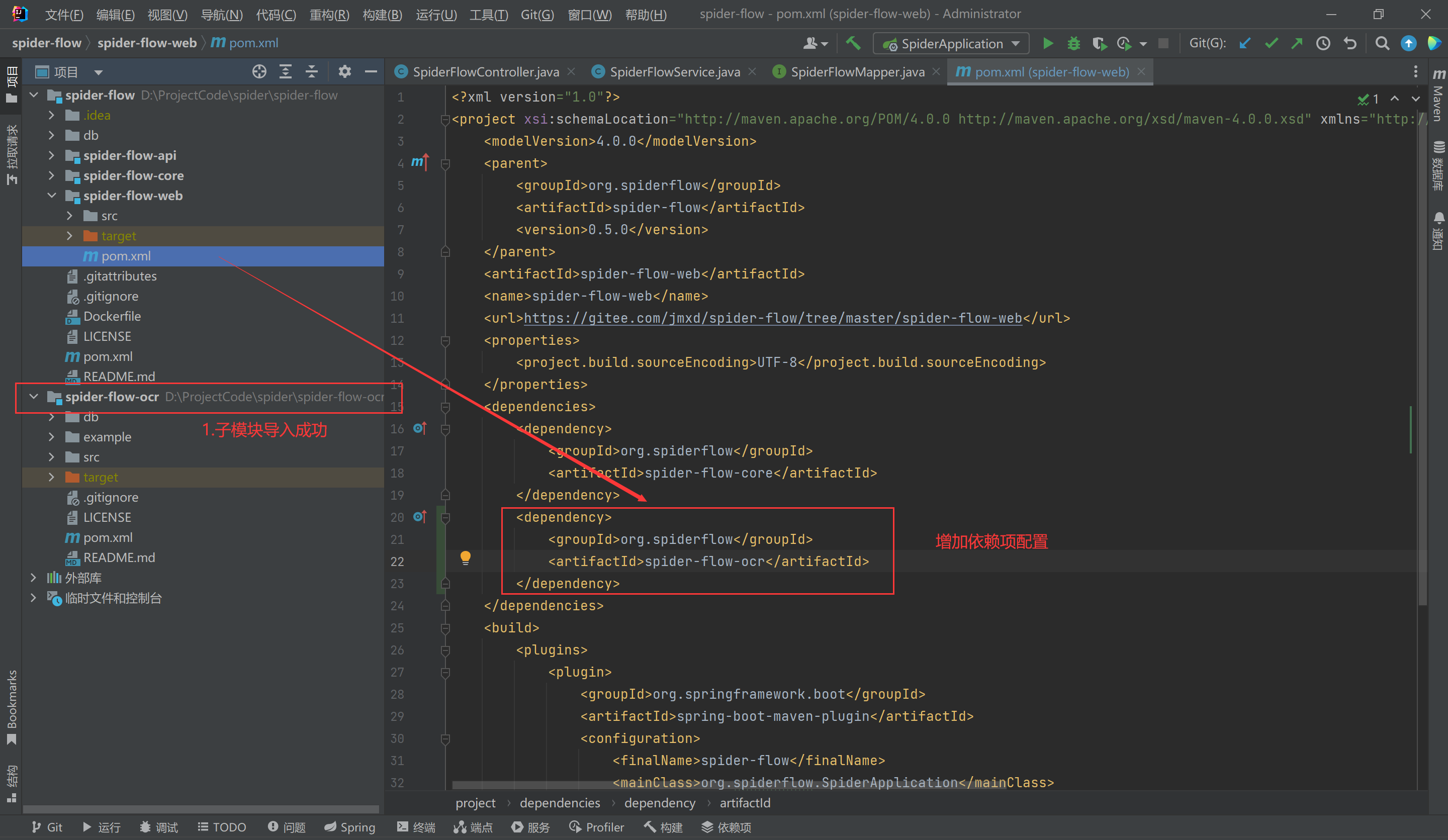Commit changes with the green checkmark icon

pos(1271,44)
